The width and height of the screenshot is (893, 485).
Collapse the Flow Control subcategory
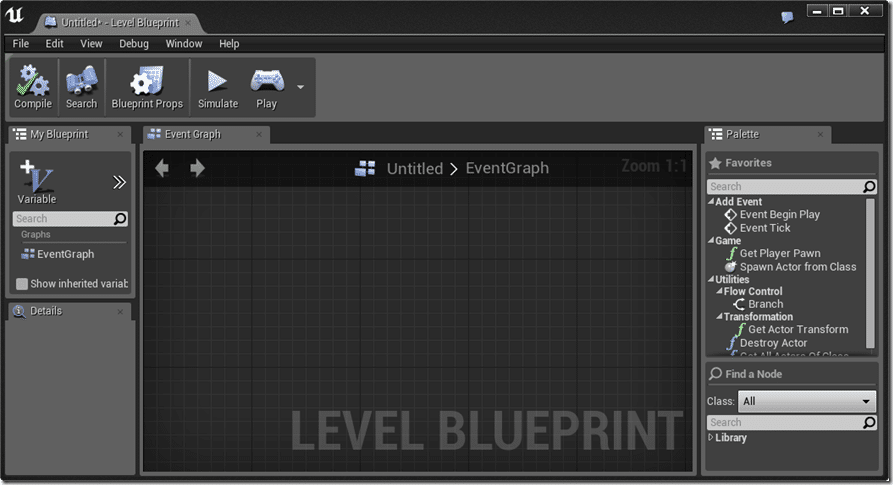coord(720,290)
